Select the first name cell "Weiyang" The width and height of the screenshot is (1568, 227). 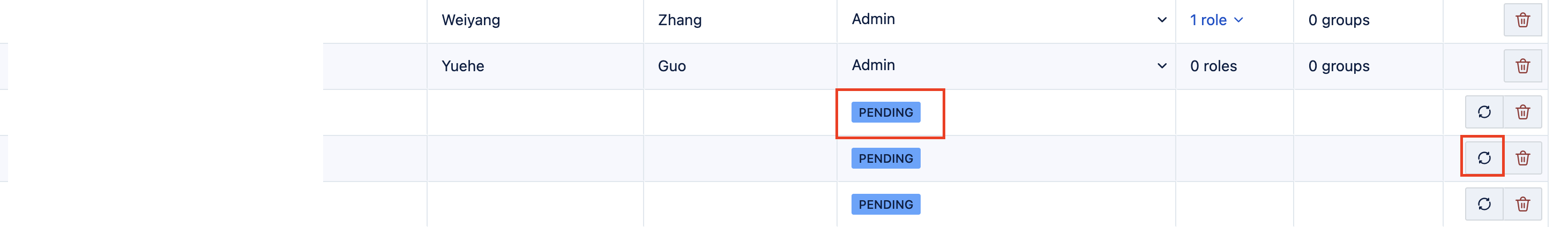[471, 20]
